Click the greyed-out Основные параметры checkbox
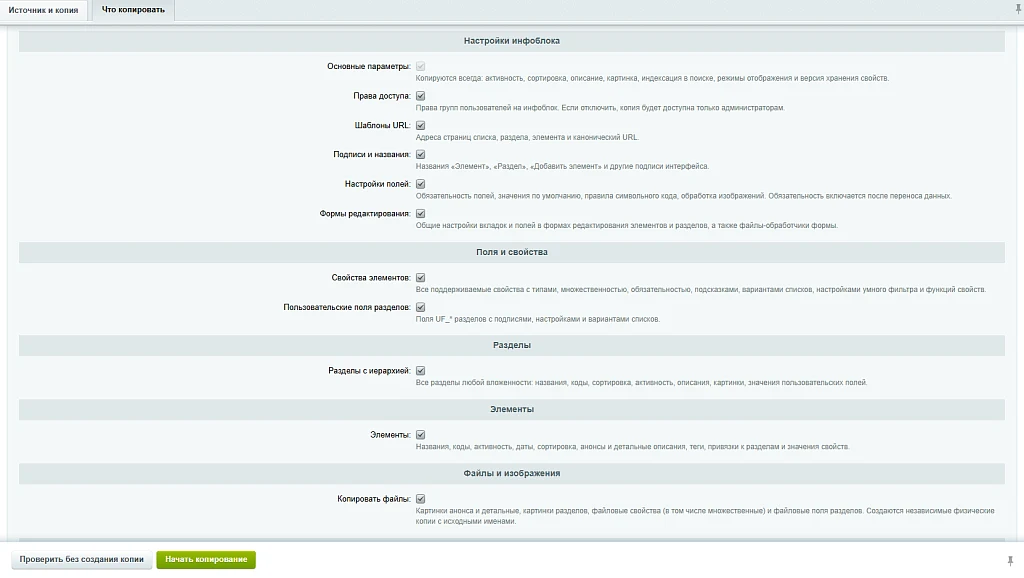This screenshot has width=1024, height=578. (x=421, y=67)
